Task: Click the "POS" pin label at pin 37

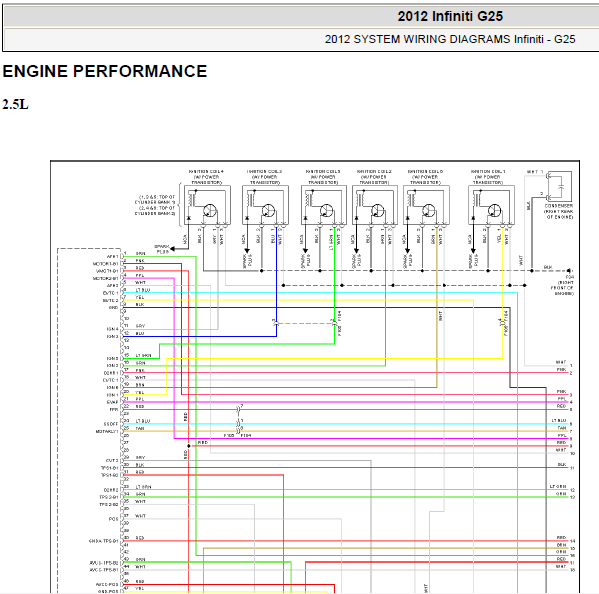Action: coord(114,519)
